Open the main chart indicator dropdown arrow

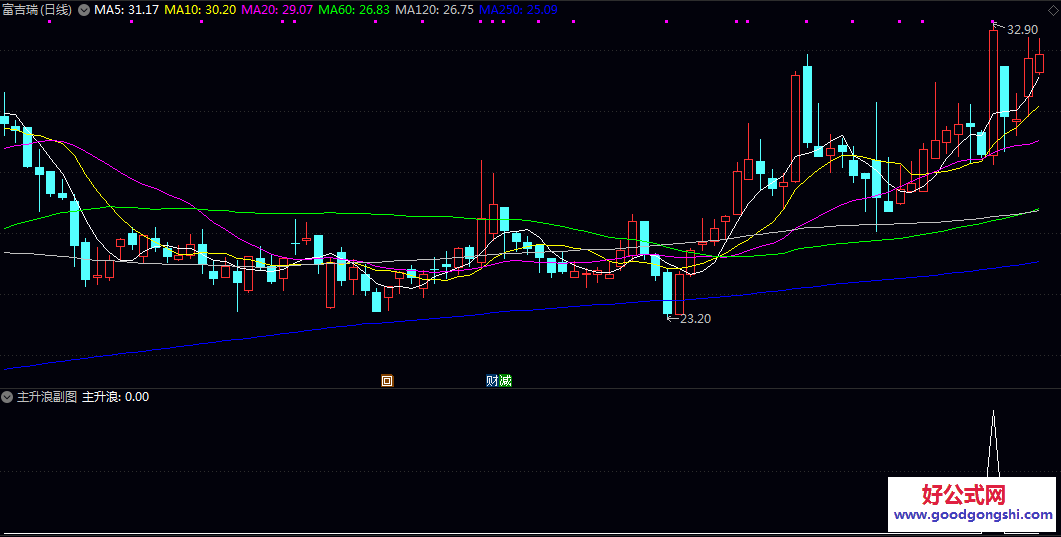tap(83, 9)
